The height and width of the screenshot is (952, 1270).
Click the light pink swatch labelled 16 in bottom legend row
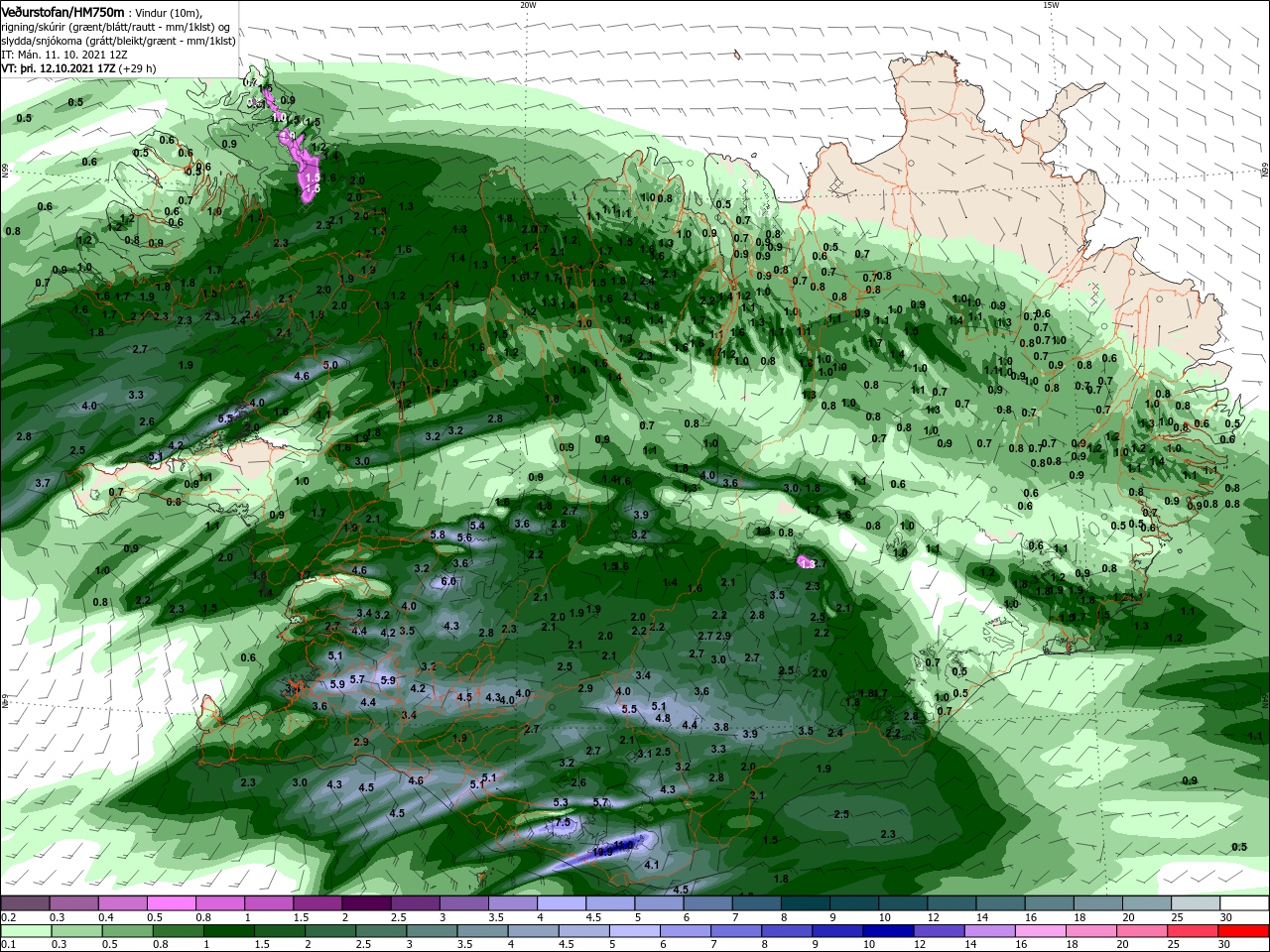(1039, 931)
